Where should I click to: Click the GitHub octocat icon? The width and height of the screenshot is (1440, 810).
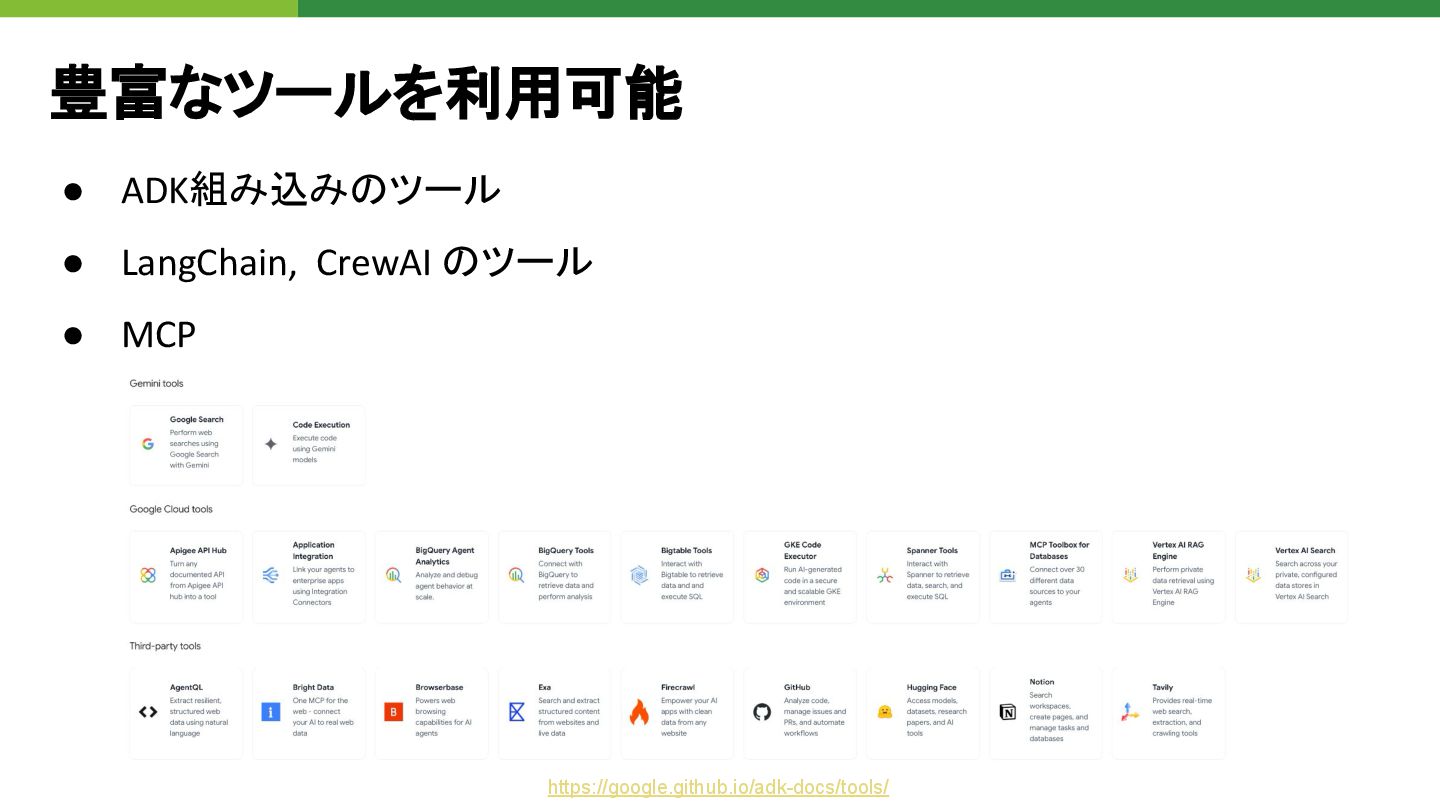click(x=762, y=712)
